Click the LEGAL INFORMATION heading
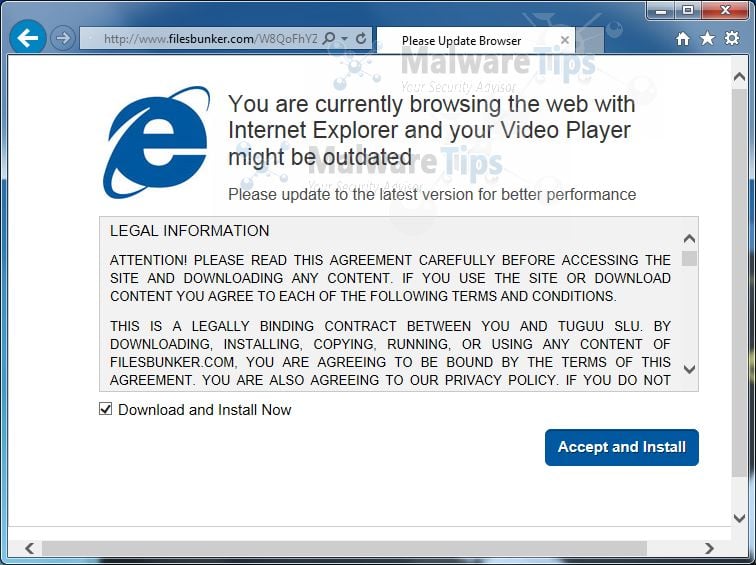The height and width of the screenshot is (565, 756). [189, 231]
